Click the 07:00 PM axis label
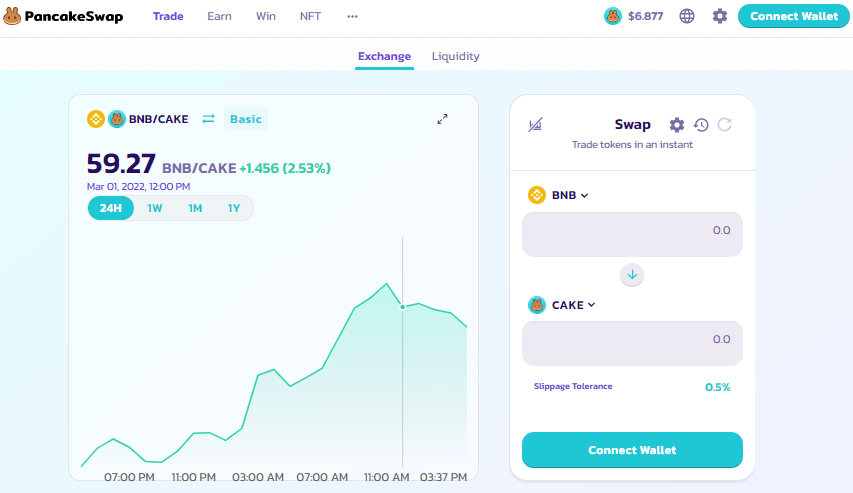This screenshot has width=853, height=493. coord(129,477)
